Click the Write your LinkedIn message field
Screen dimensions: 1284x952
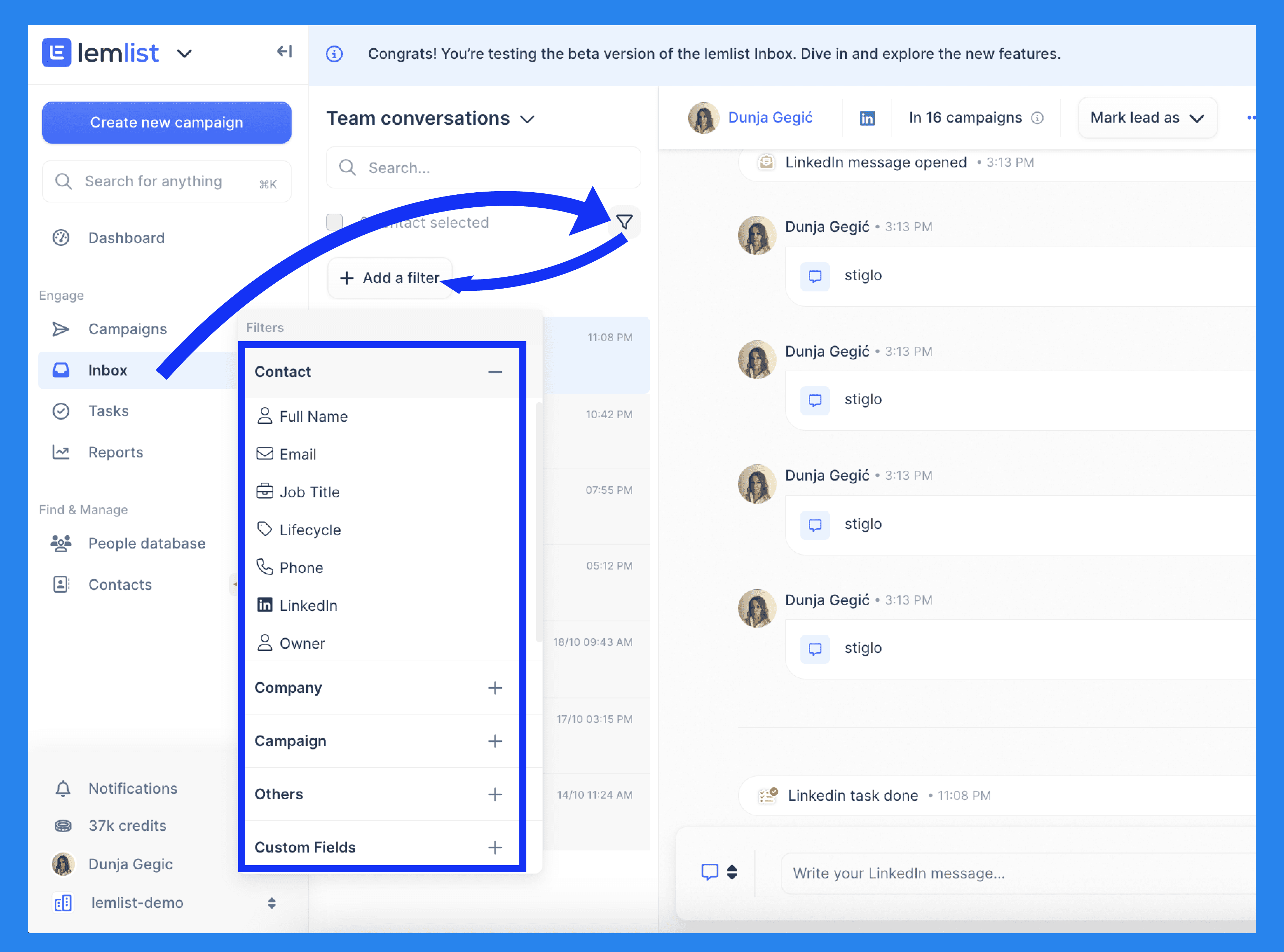tap(1018, 873)
